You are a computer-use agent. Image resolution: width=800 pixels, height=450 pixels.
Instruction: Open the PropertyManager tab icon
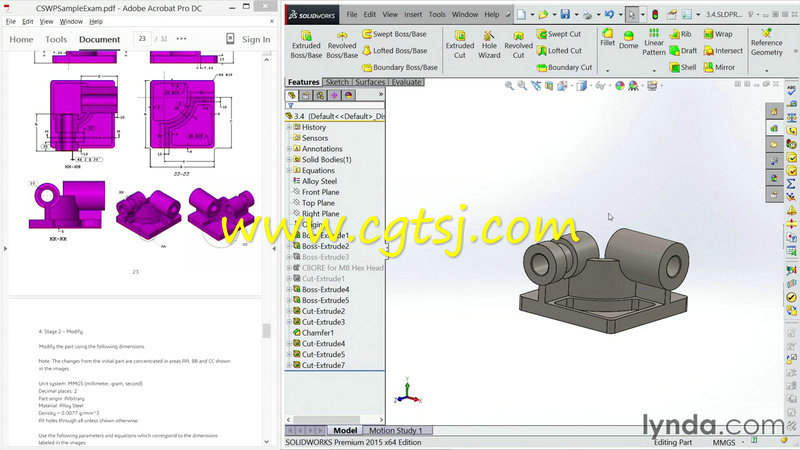[306, 95]
